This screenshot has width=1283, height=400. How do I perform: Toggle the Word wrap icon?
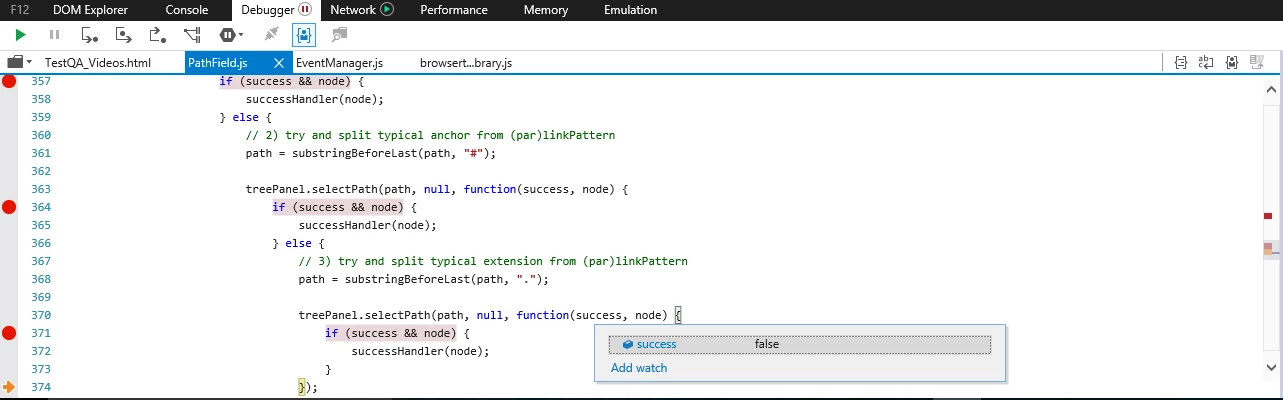(1206, 62)
